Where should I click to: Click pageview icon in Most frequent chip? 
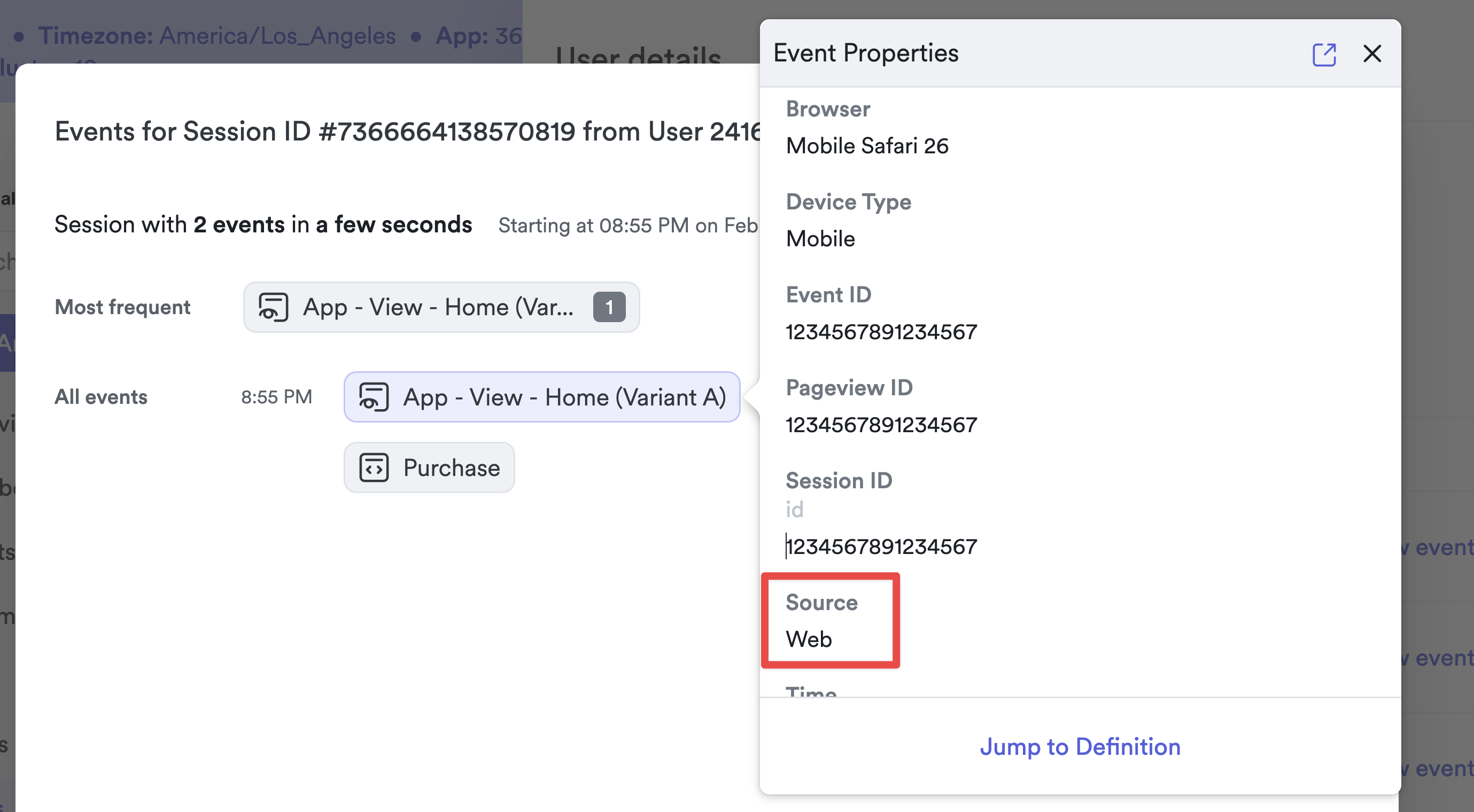click(x=273, y=307)
